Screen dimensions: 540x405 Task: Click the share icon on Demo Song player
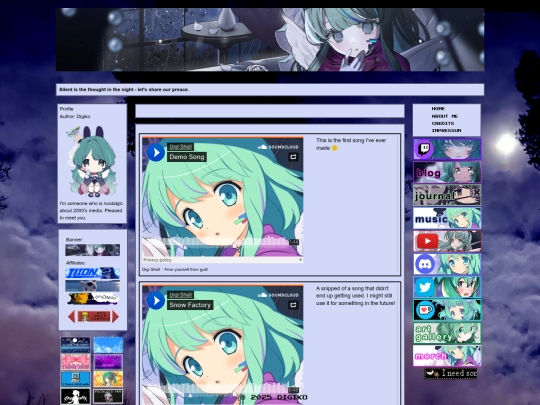293,157
